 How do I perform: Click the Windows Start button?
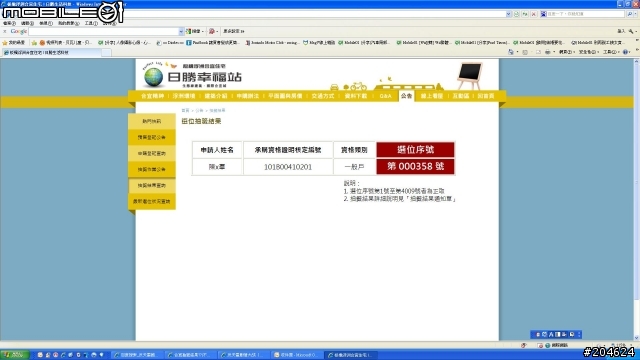15,355
